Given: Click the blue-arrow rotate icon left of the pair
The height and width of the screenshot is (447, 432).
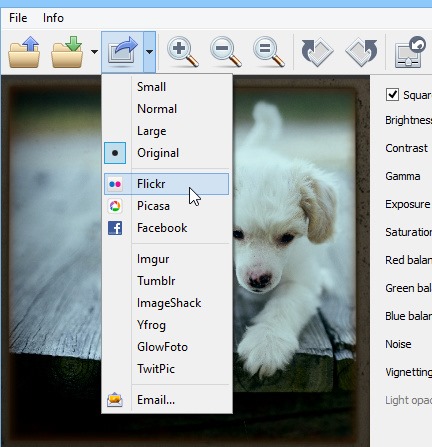Looking at the screenshot, I should click(317, 52).
